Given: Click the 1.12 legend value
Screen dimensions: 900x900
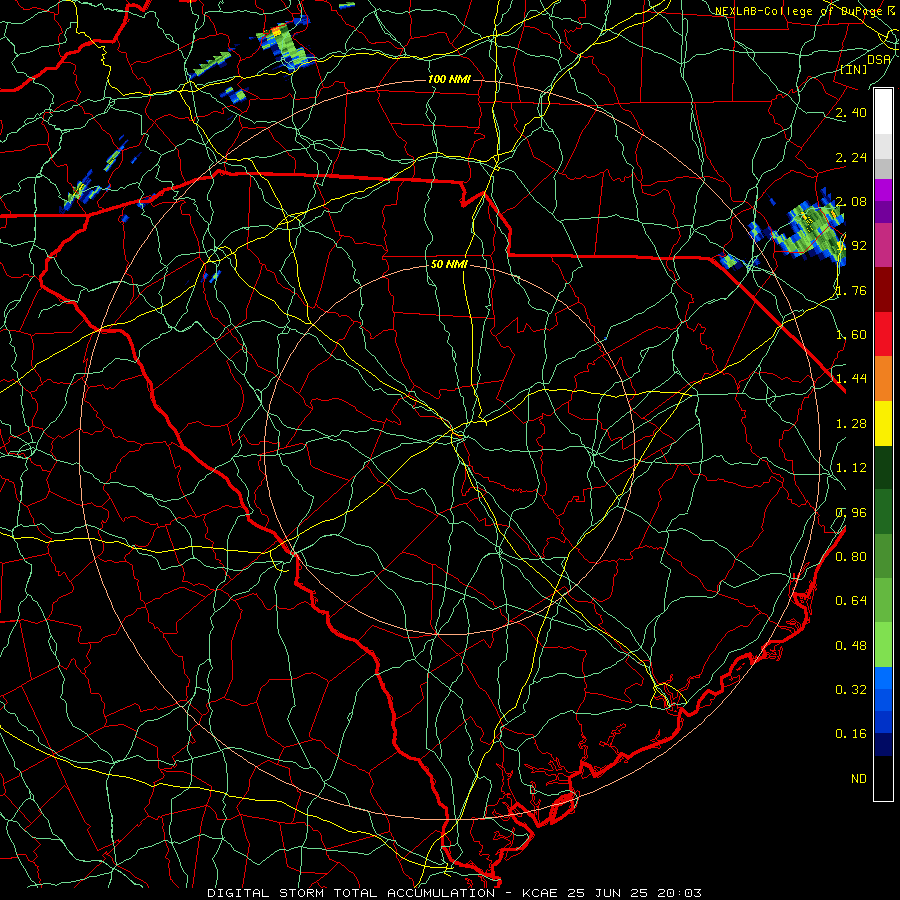Looking at the screenshot, I should click(x=851, y=468).
